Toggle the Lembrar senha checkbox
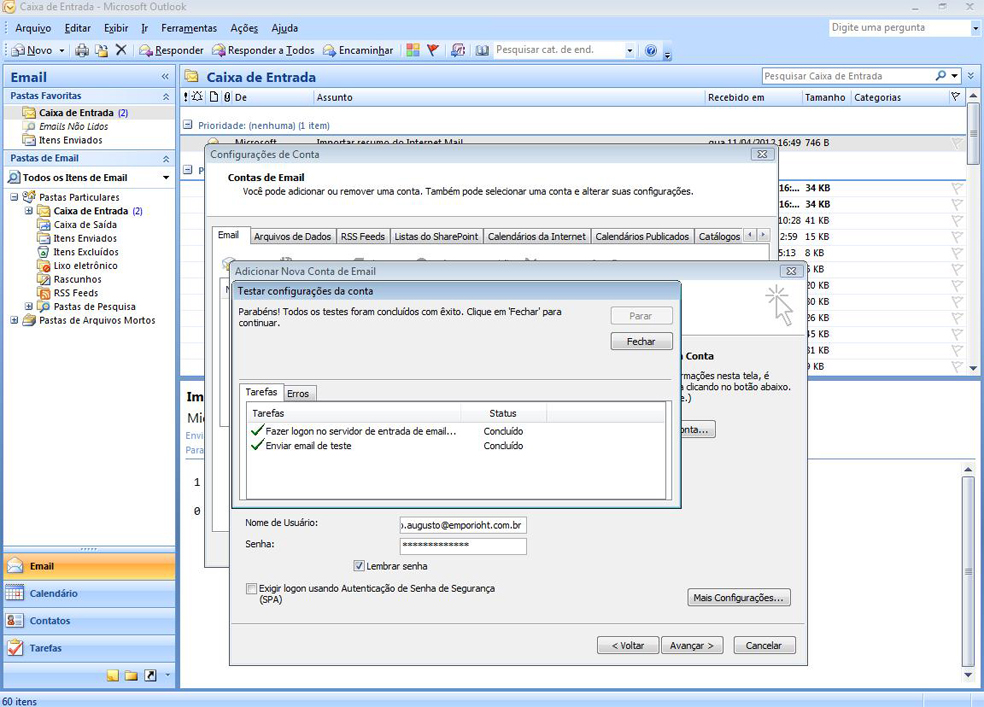Viewport: 984px width, 707px height. coord(359,566)
